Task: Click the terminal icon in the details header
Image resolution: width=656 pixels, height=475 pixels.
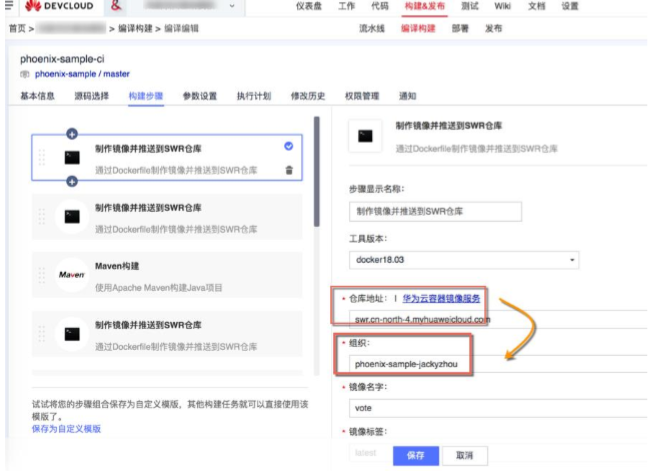Action: tap(365, 136)
